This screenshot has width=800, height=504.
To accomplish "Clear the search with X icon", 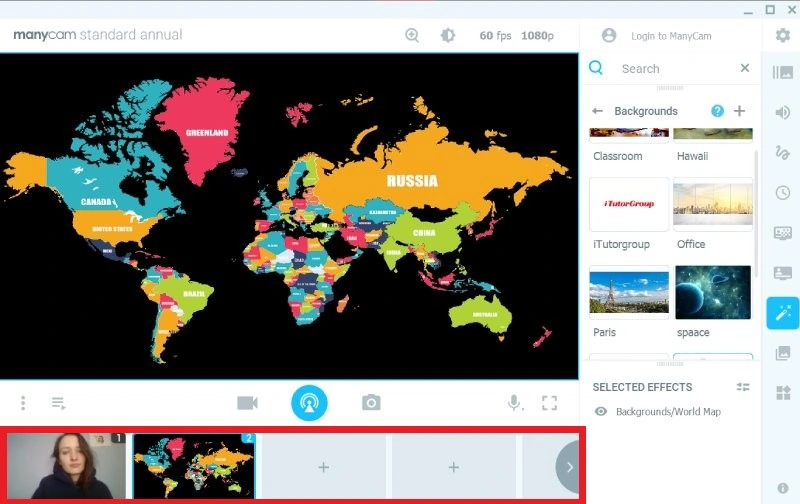I will pos(745,68).
